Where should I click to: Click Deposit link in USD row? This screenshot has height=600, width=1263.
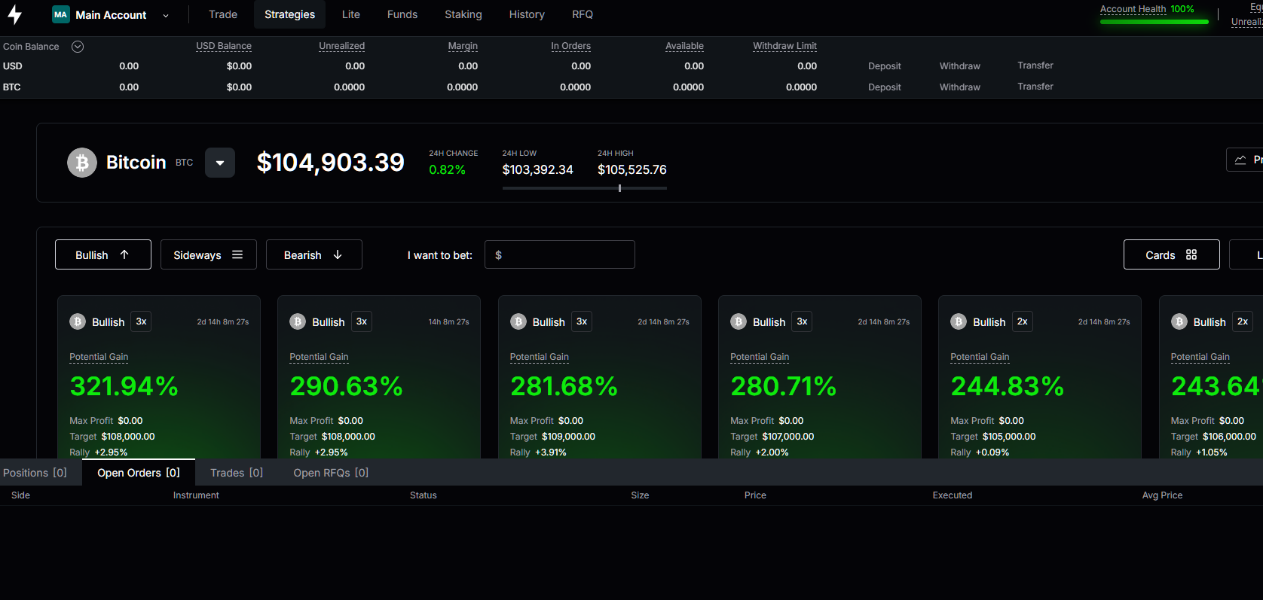click(884, 66)
